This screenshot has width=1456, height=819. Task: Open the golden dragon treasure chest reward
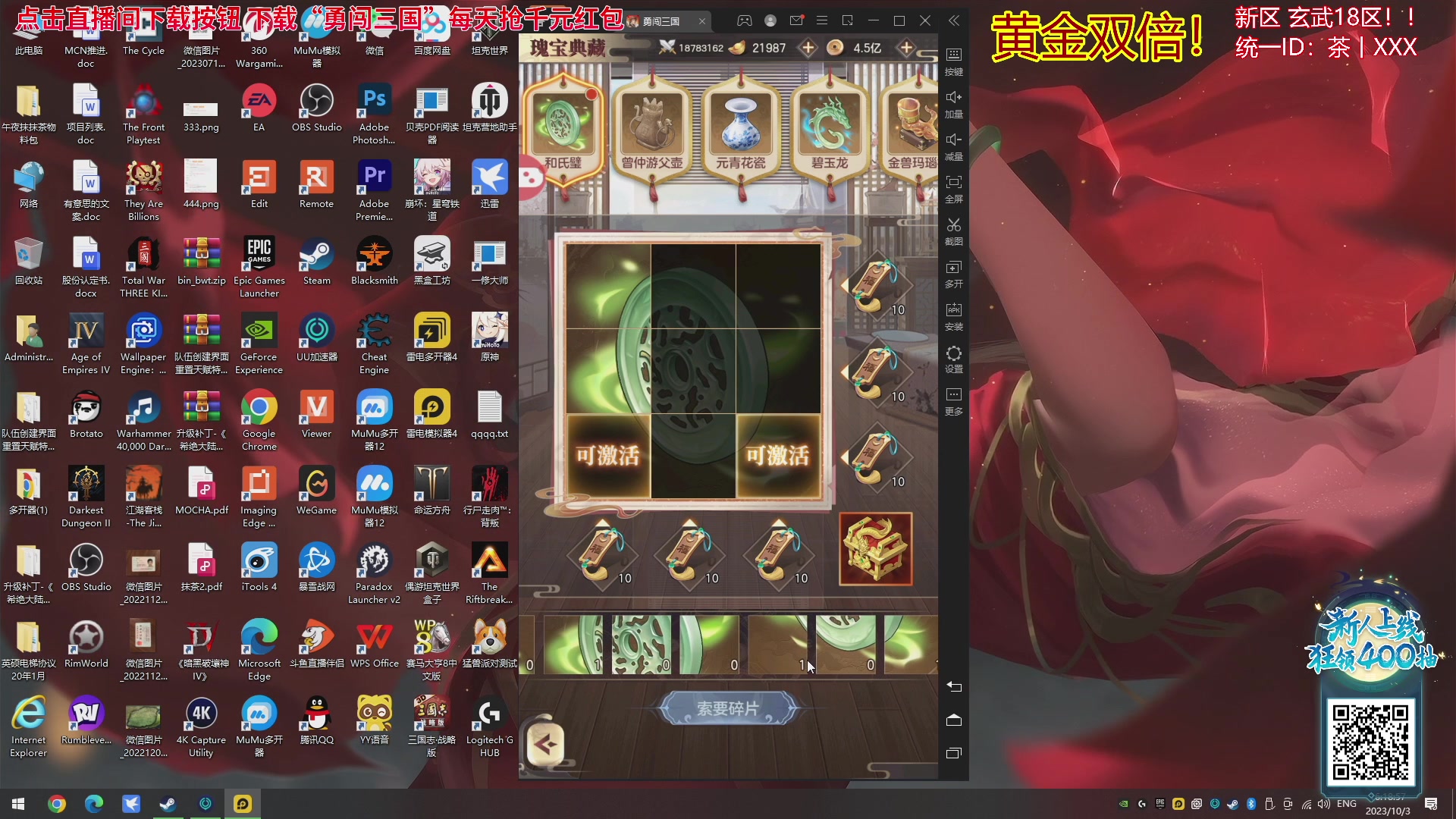(876, 549)
